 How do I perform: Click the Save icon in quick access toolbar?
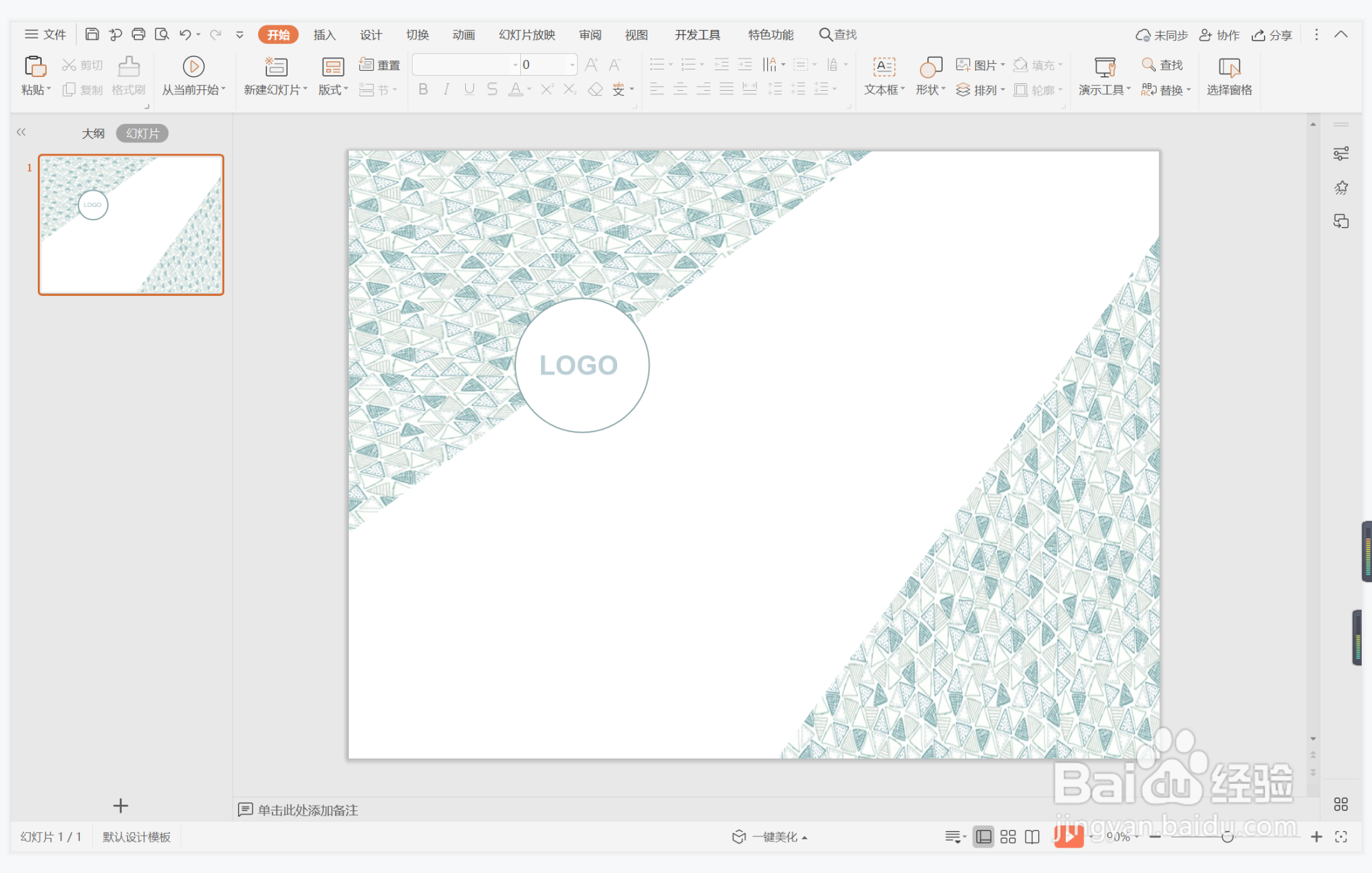pos(92,34)
